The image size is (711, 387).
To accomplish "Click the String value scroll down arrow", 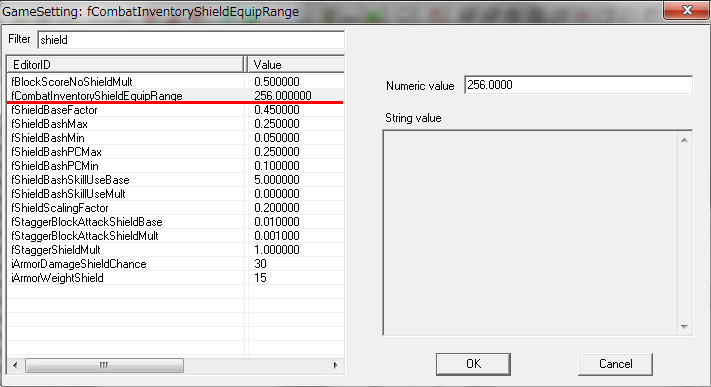I will 684,327.
